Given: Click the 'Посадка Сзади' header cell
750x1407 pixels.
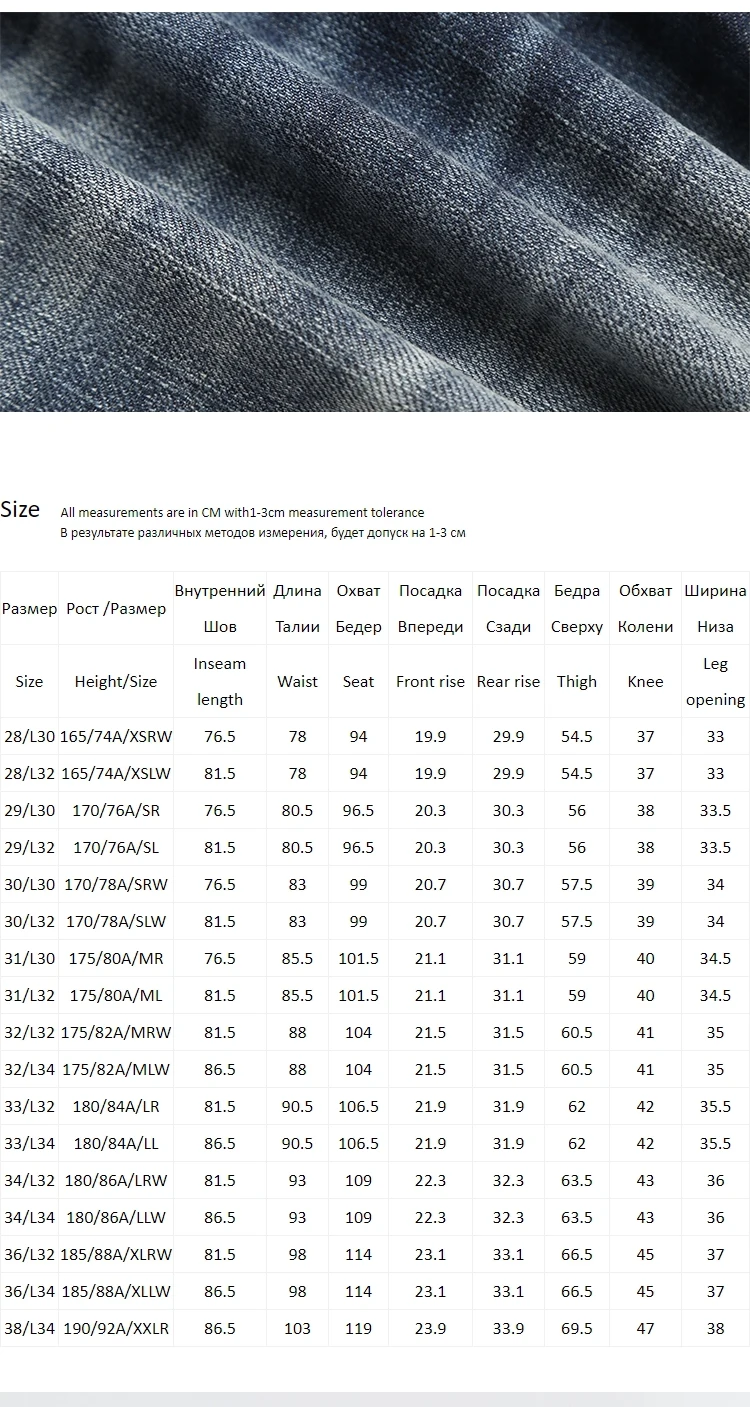Looking at the screenshot, I should 508,608.
